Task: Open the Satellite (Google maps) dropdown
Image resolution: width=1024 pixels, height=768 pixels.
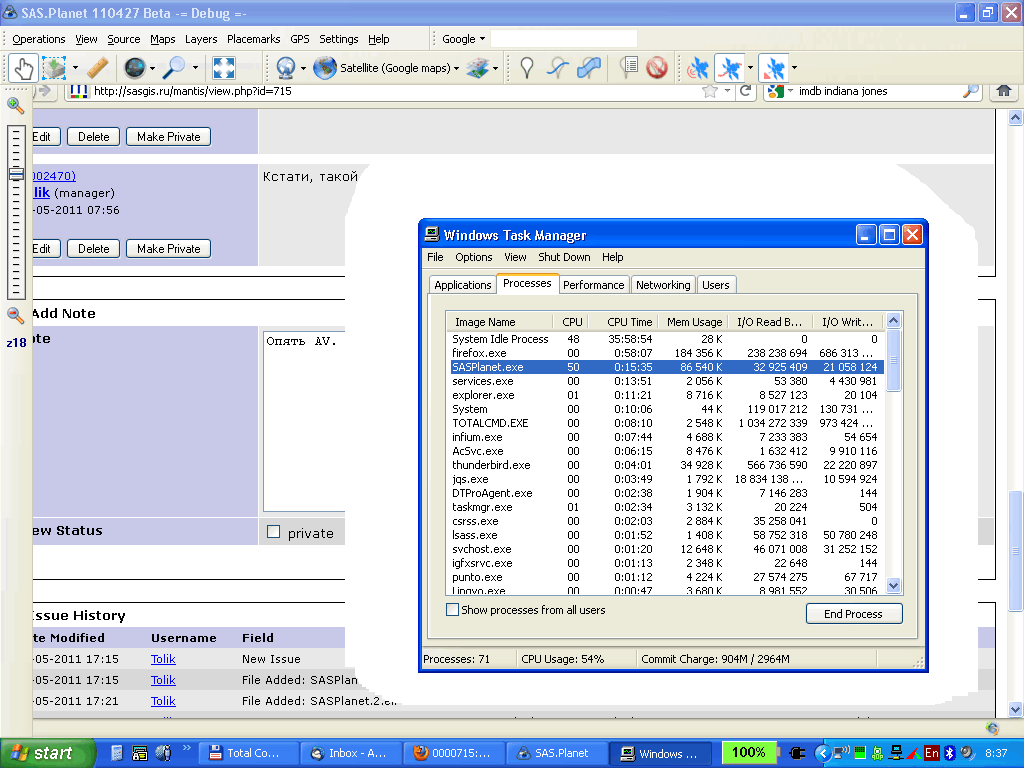Action: (392, 68)
